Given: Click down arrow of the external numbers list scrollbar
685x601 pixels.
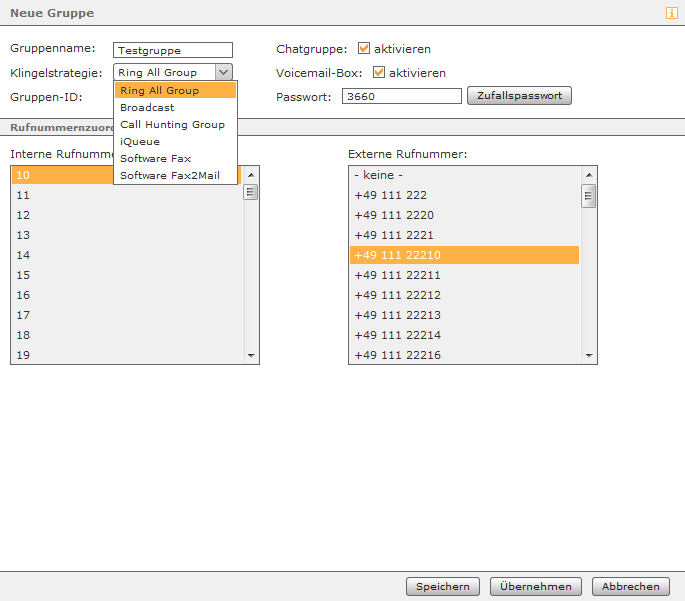Looking at the screenshot, I should 589,356.
